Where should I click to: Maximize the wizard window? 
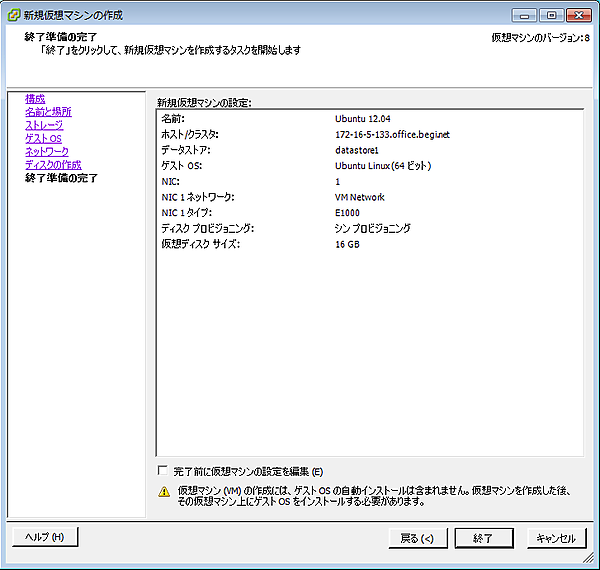click(551, 16)
